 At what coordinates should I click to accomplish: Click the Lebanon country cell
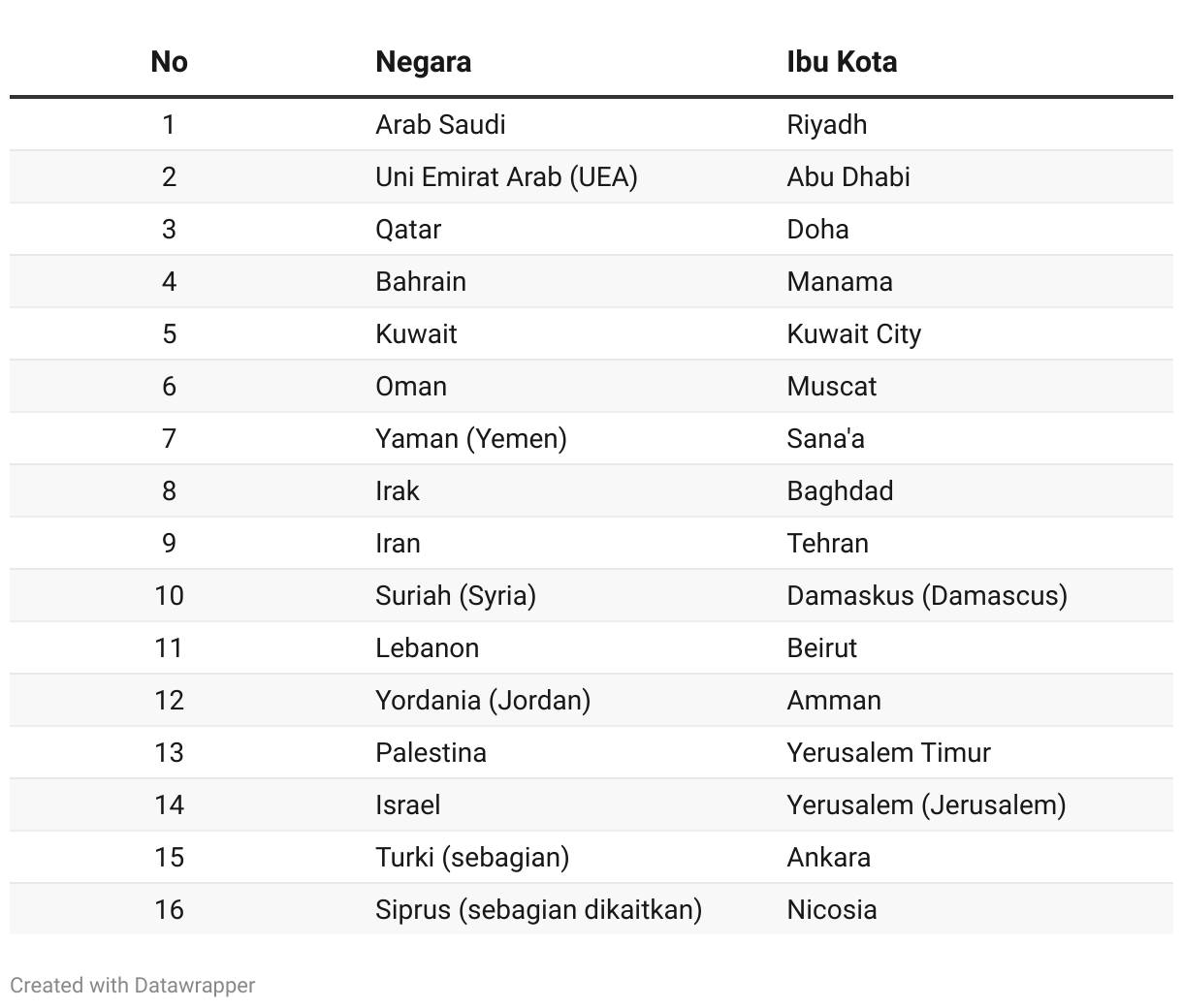point(428,648)
